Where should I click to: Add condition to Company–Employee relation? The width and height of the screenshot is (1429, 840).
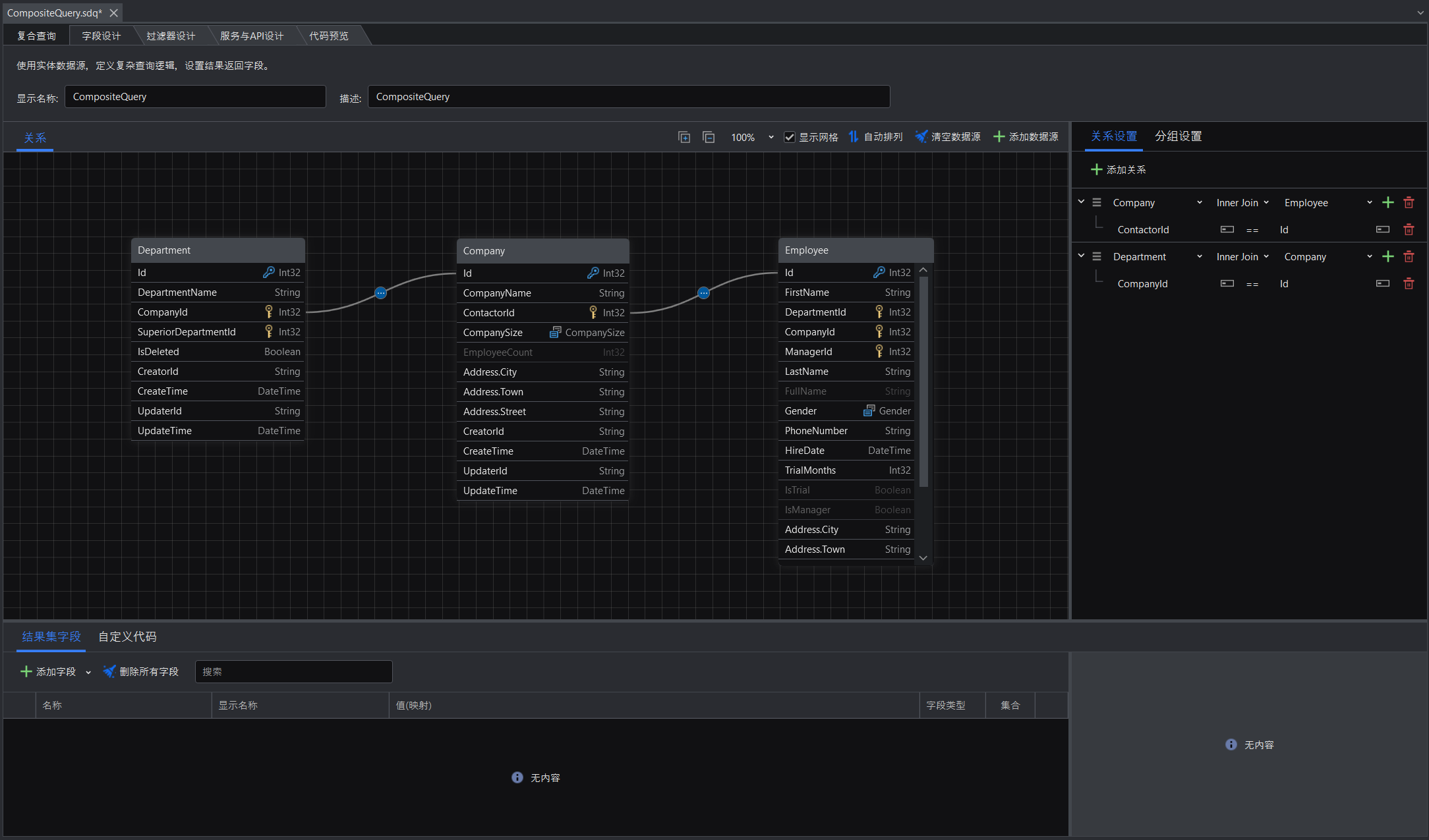(x=1388, y=203)
